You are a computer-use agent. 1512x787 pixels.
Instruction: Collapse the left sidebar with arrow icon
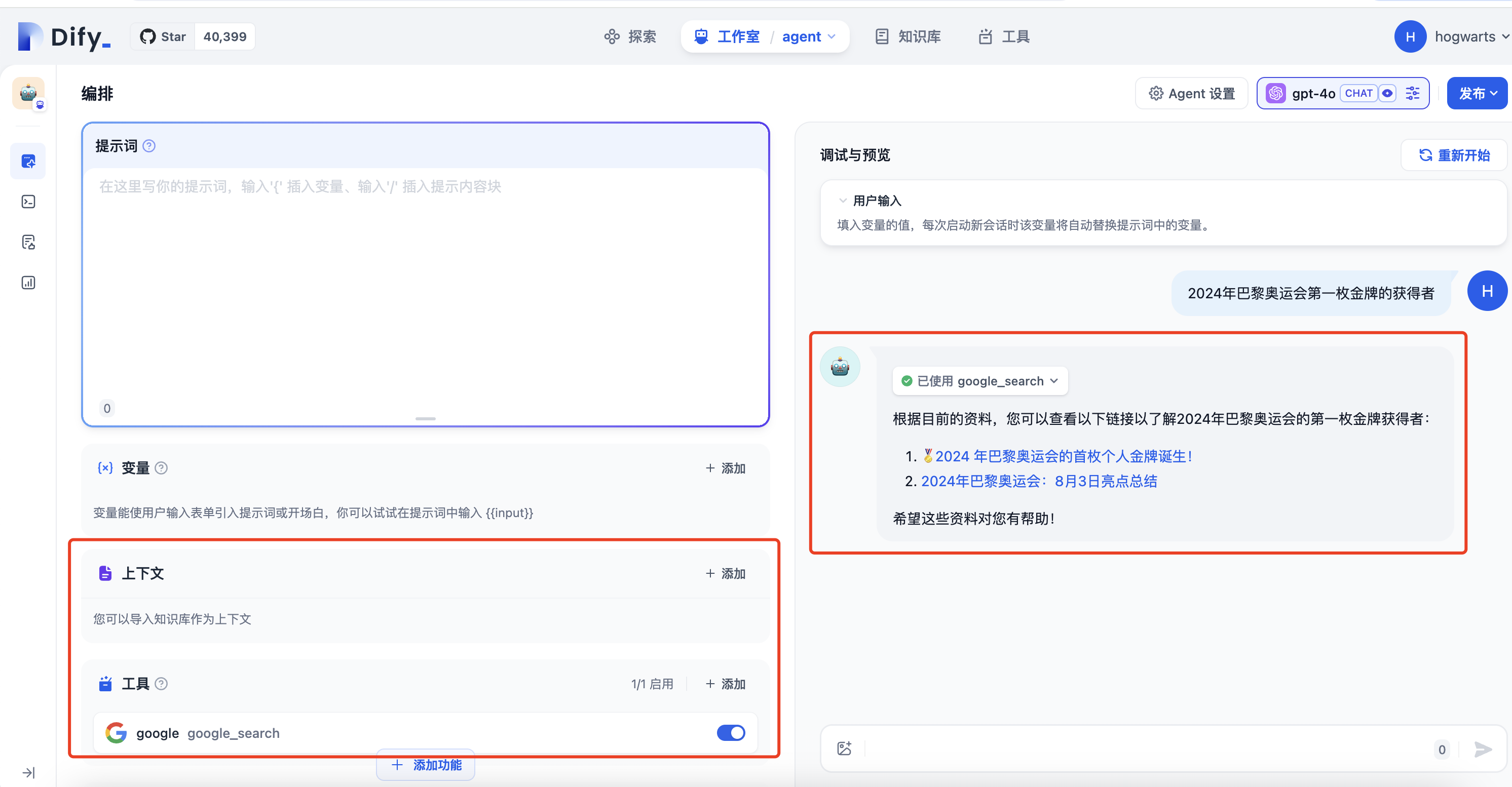28,772
